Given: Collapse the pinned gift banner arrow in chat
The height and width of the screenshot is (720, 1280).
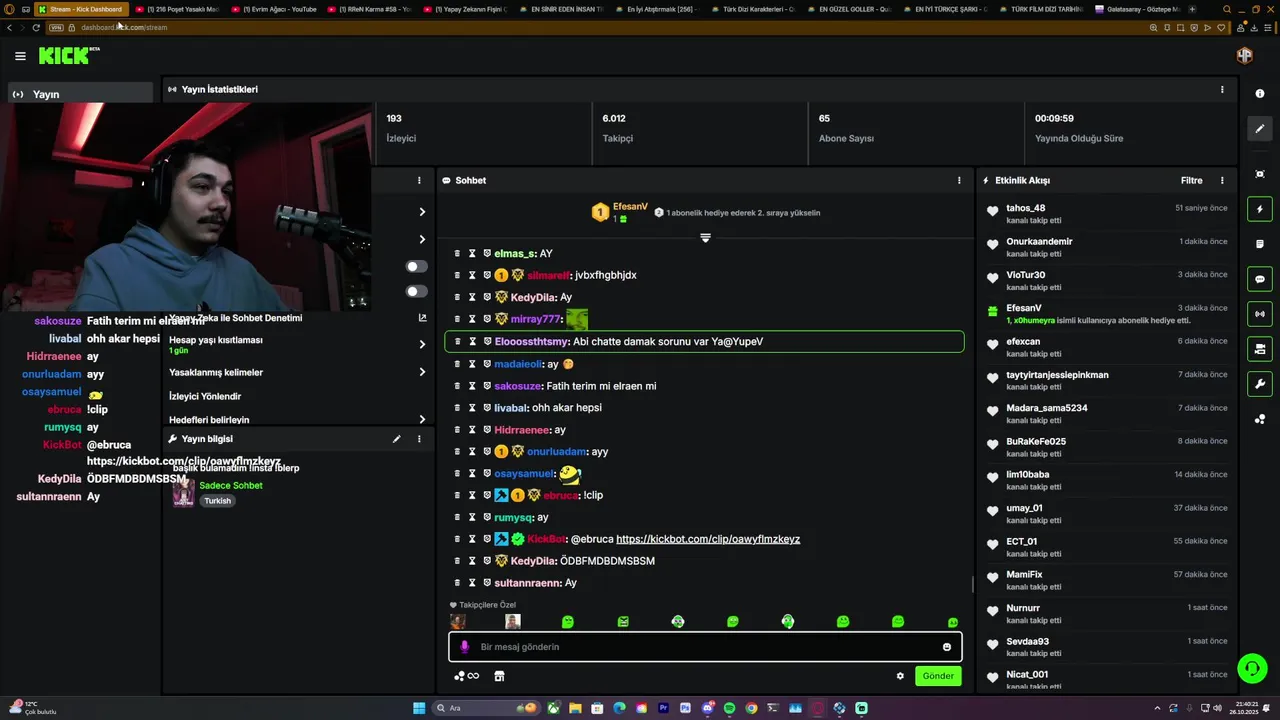Looking at the screenshot, I should pyautogui.click(x=705, y=238).
